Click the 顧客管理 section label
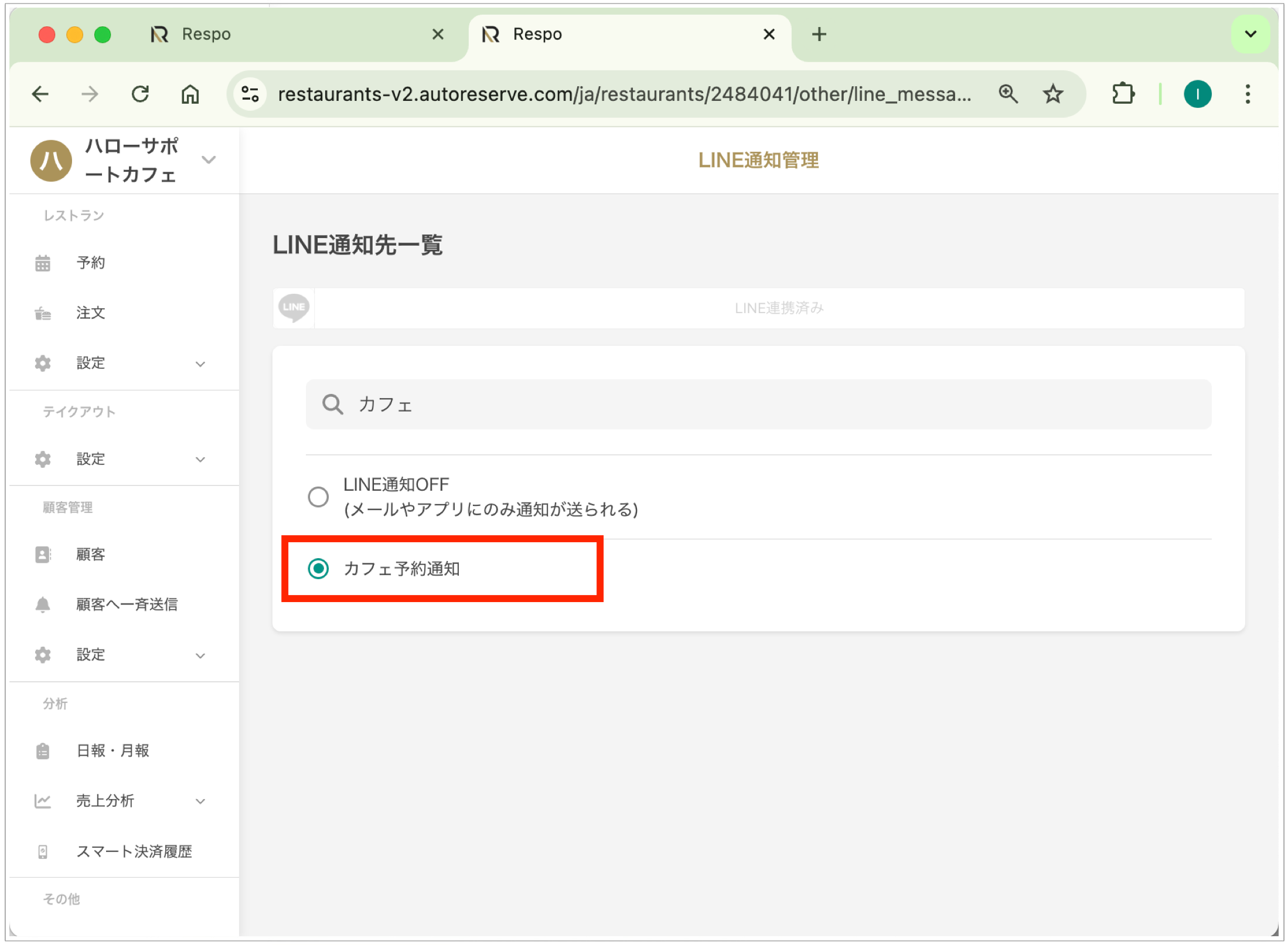The height and width of the screenshot is (945, 1288). [68, 508]
